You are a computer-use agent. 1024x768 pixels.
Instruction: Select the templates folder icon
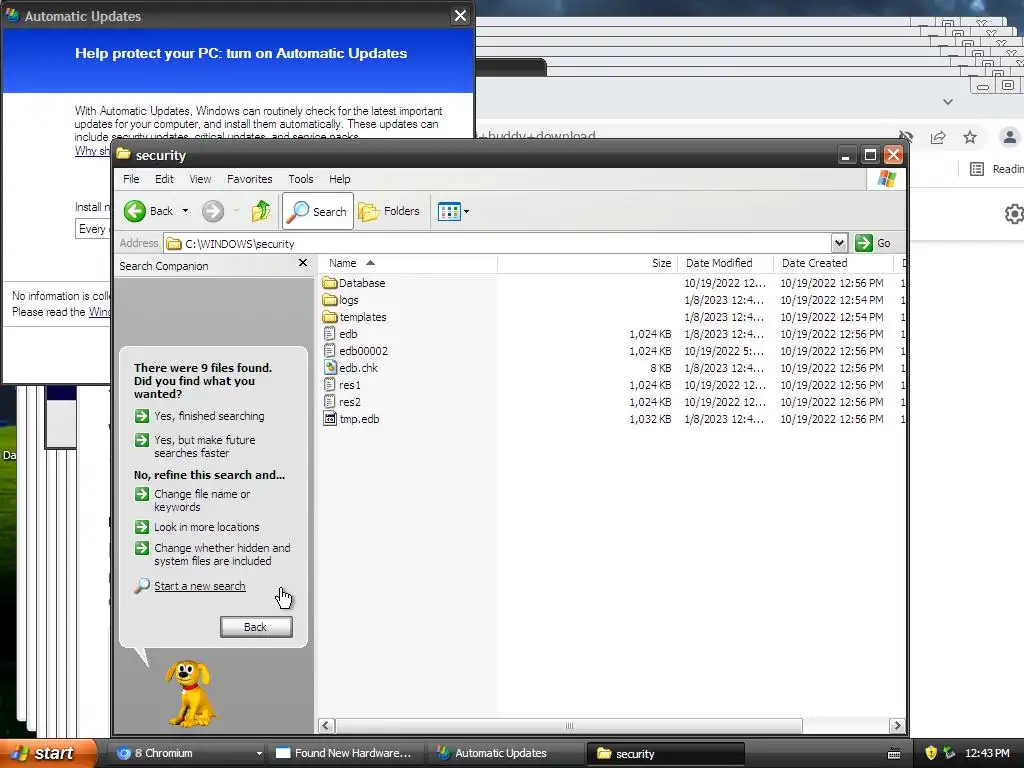tap(330, 317)
